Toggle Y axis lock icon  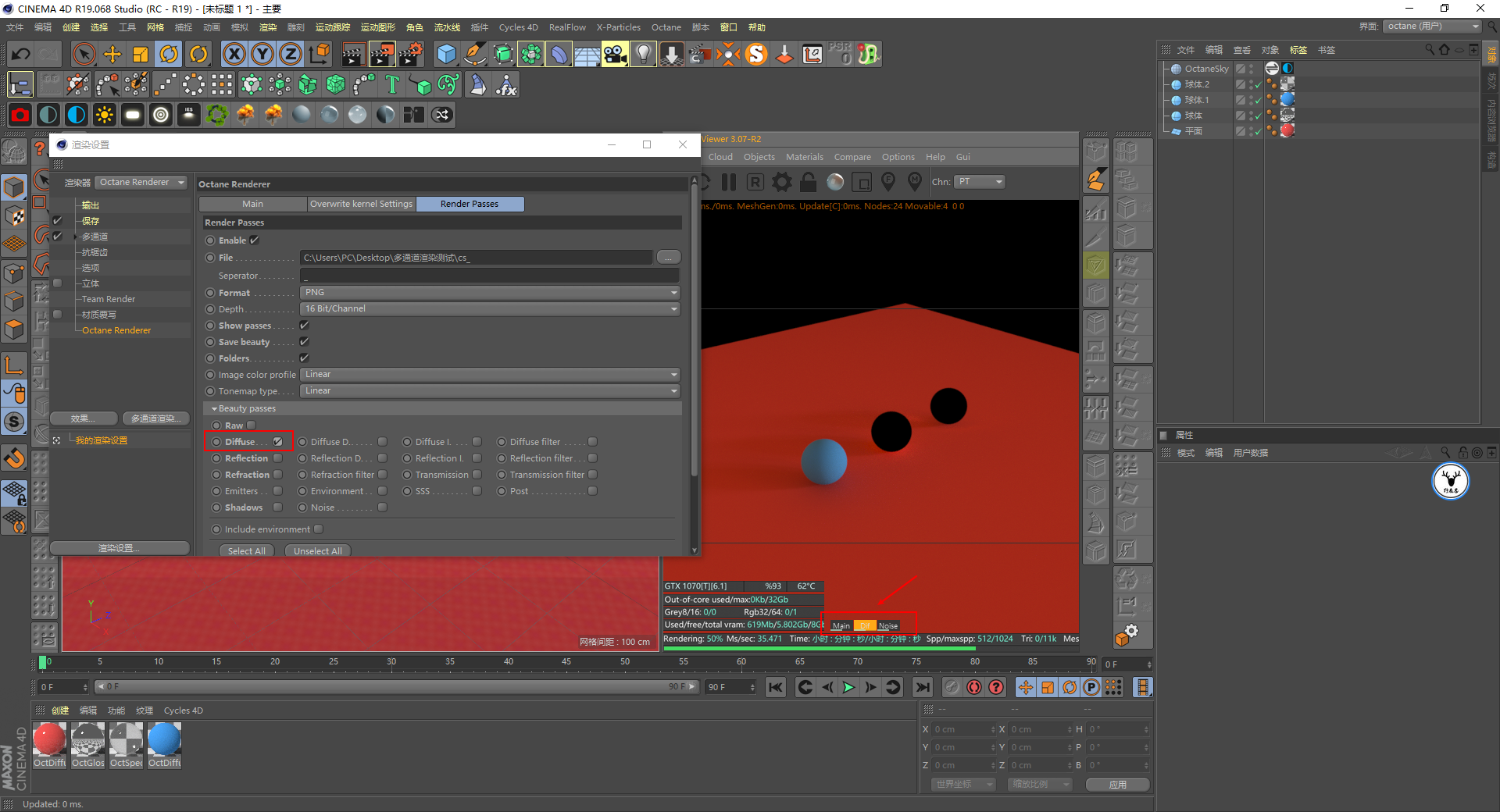262,54
